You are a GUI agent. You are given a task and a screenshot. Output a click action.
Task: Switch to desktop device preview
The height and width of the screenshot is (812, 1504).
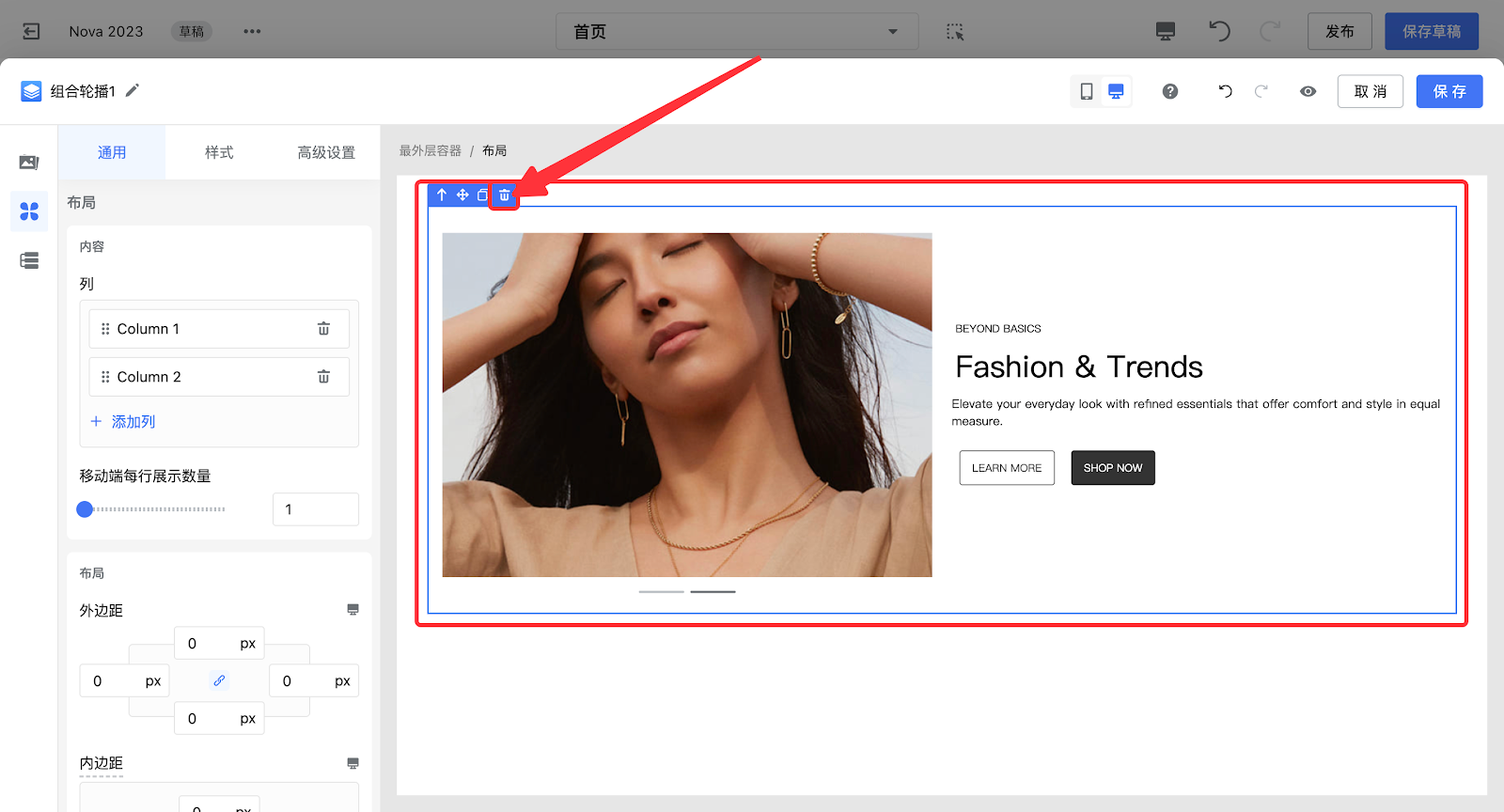[1116, 91]
